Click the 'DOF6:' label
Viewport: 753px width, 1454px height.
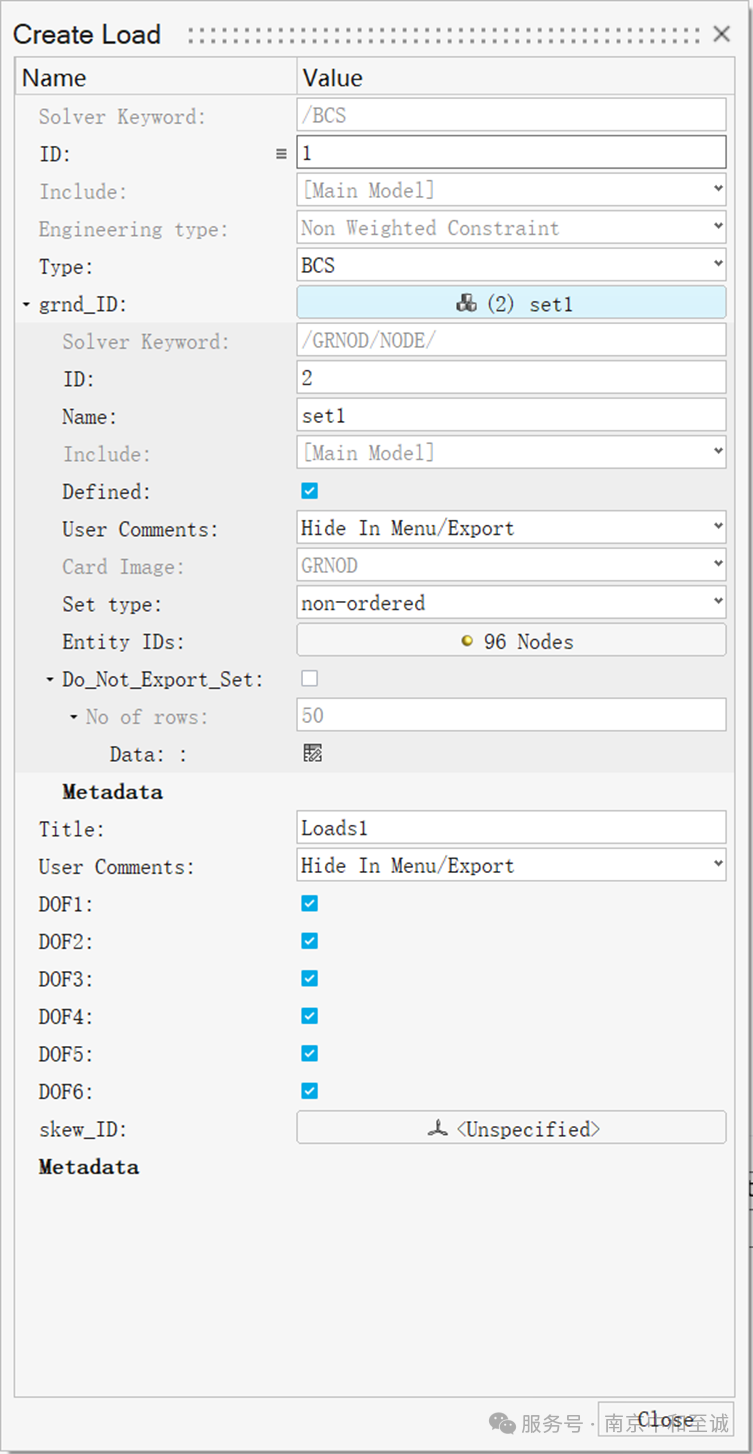pyautogui.click(x=66, y=1092)
